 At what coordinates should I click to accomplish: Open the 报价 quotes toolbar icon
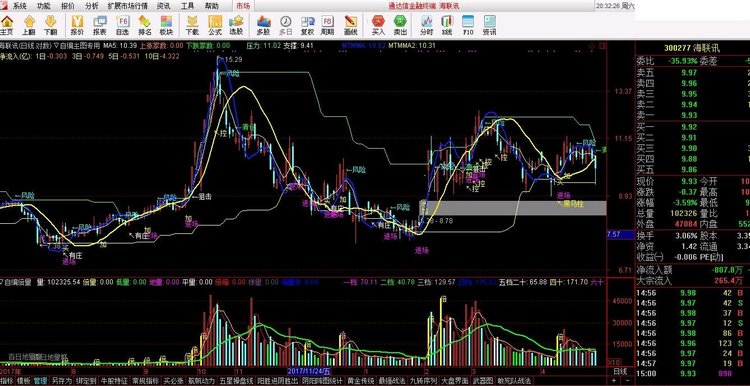click(77, 25)
